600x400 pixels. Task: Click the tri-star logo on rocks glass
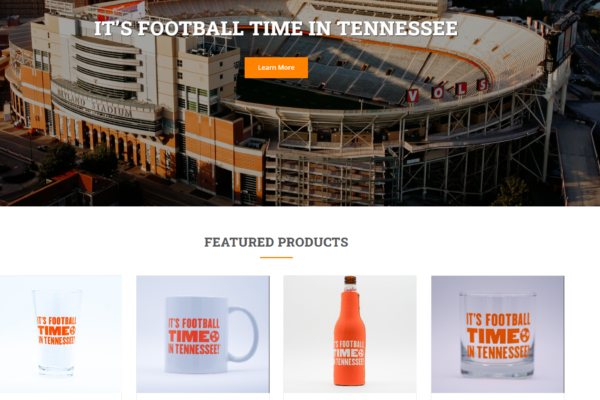tap(525, 336)
